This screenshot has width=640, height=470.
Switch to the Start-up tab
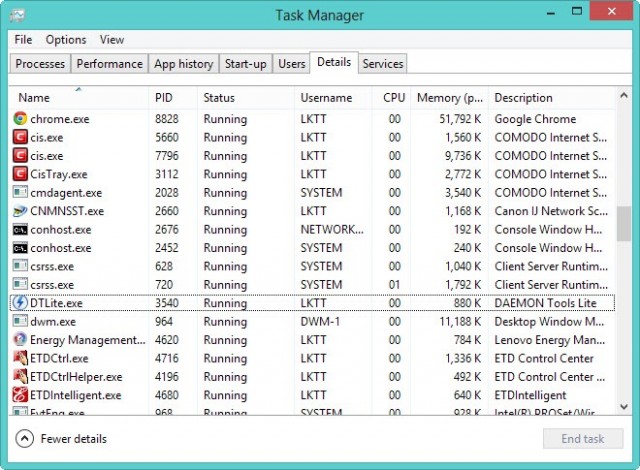(x=245, y=64)
